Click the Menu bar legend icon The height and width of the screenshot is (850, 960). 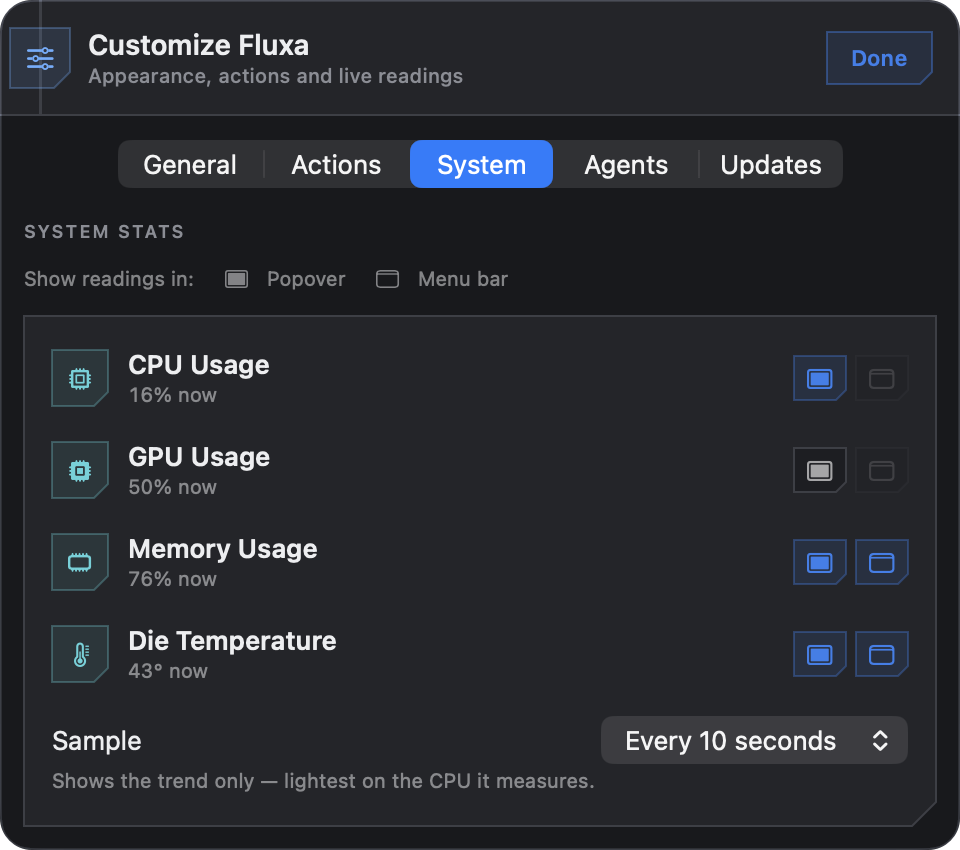[388, 279]
